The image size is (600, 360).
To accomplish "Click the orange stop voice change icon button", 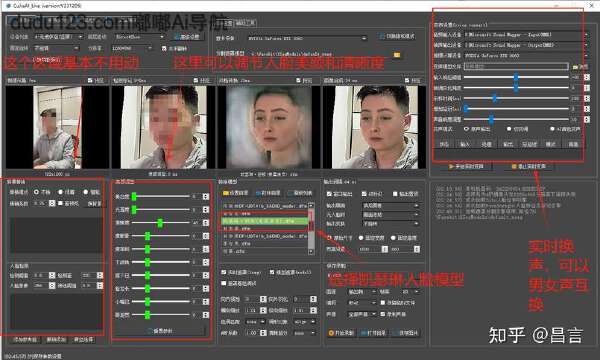I will (514, 167).
